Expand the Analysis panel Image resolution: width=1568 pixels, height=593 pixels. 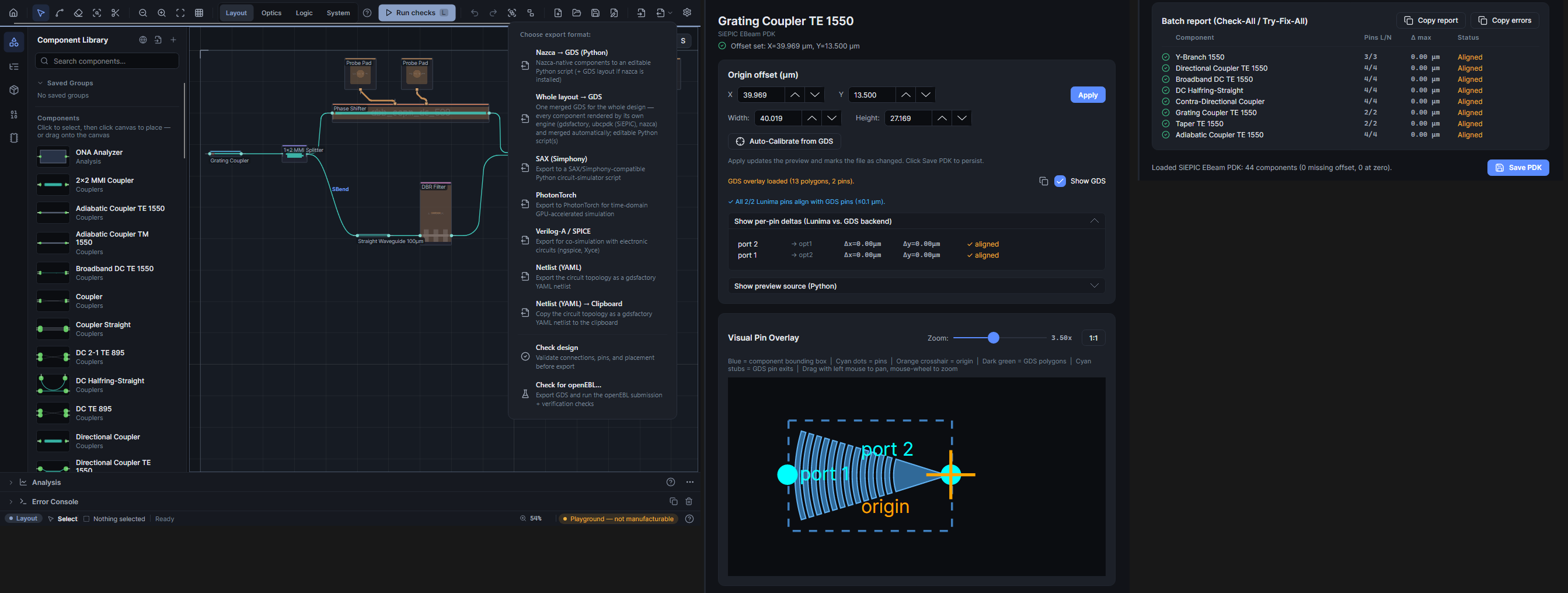point(11,482)
